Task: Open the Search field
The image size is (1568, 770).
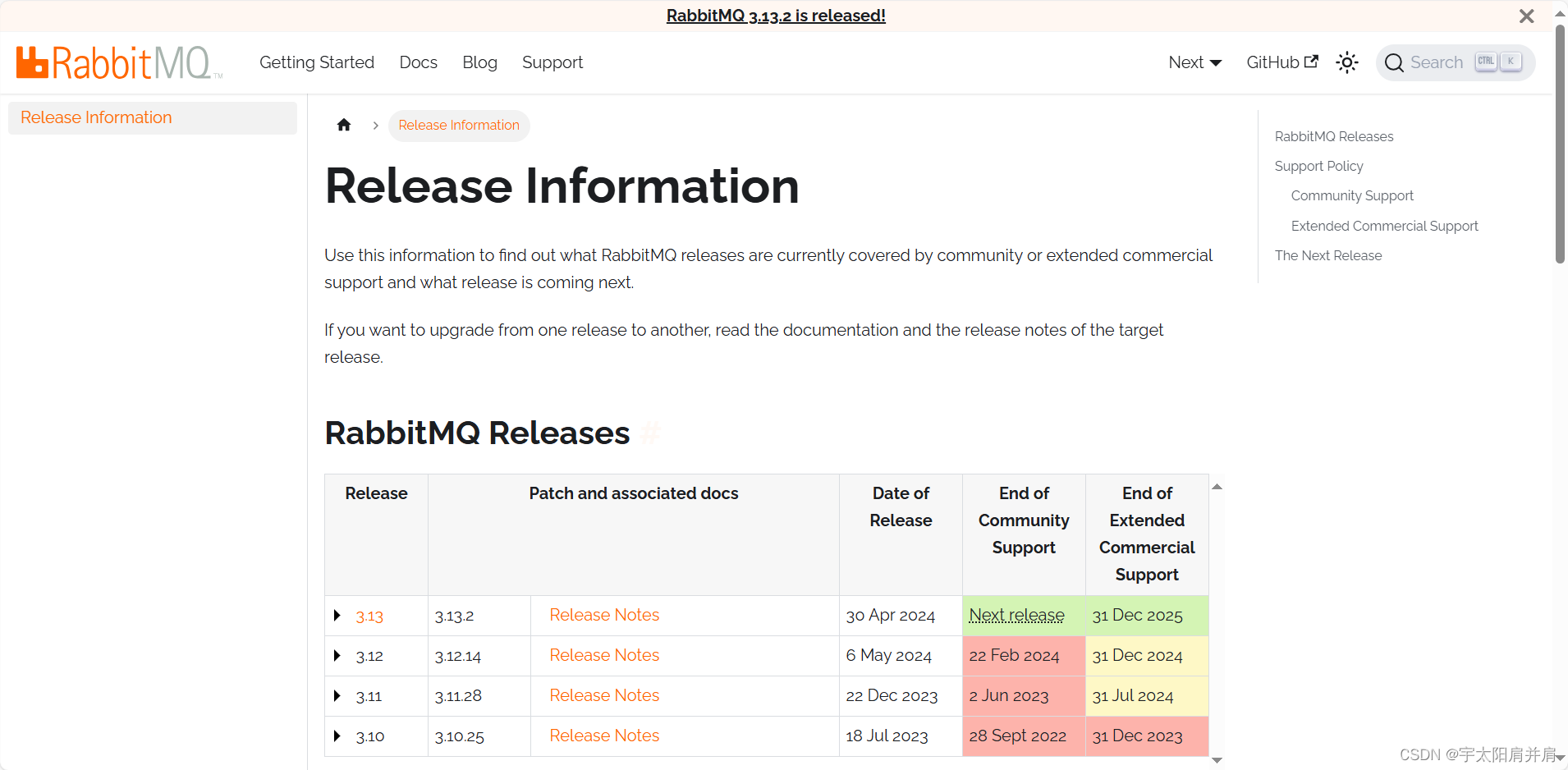Action: tap(1455, 62)
